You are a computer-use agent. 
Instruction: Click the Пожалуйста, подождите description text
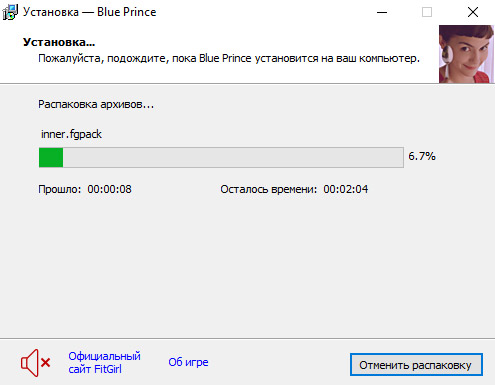[229, 58]
